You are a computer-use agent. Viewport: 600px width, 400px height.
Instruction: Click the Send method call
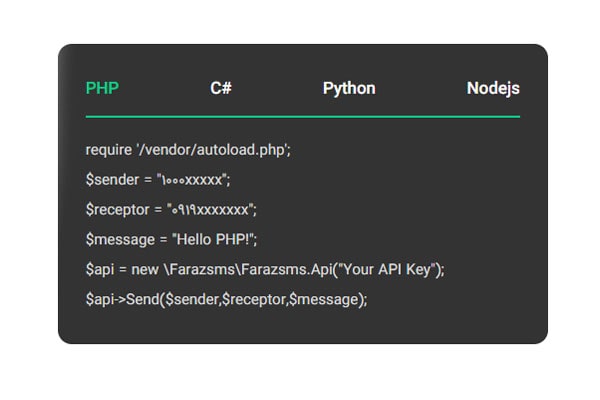coord(142,299)
